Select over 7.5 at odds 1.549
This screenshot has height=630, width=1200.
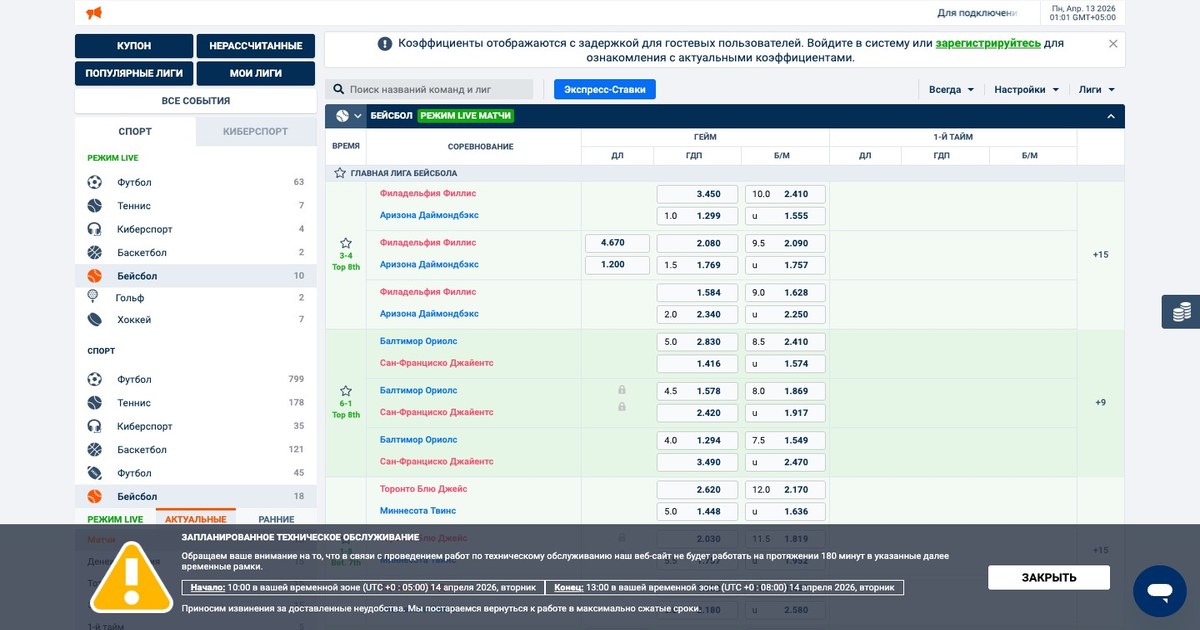point(785,441)
